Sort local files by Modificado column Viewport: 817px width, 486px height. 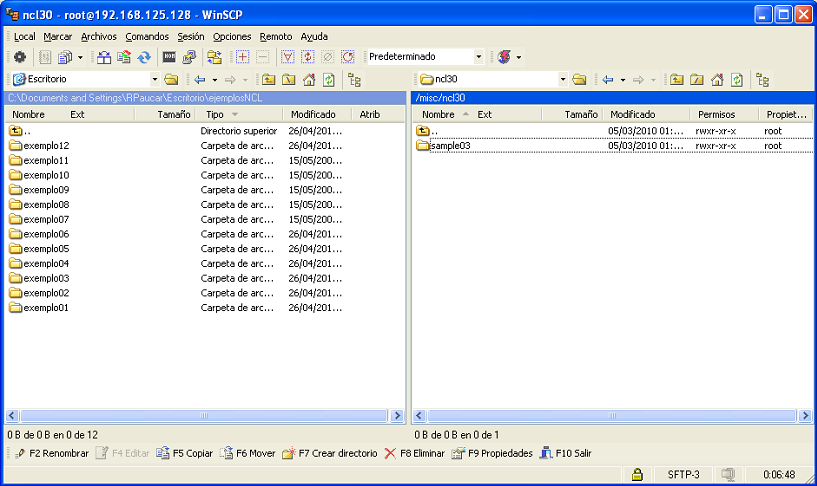click(317, 115)
